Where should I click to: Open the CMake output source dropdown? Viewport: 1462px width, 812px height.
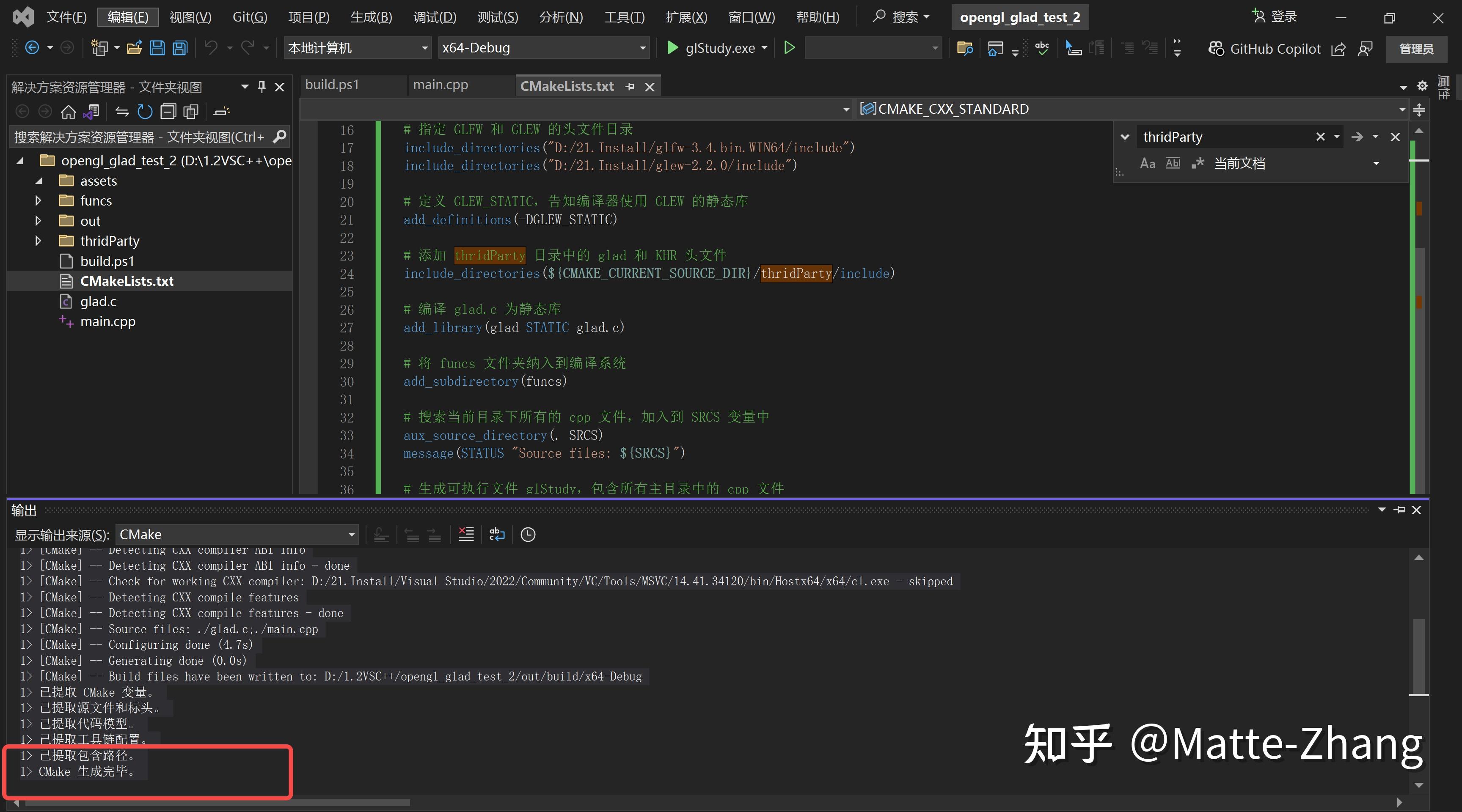(x=351, y=534)
